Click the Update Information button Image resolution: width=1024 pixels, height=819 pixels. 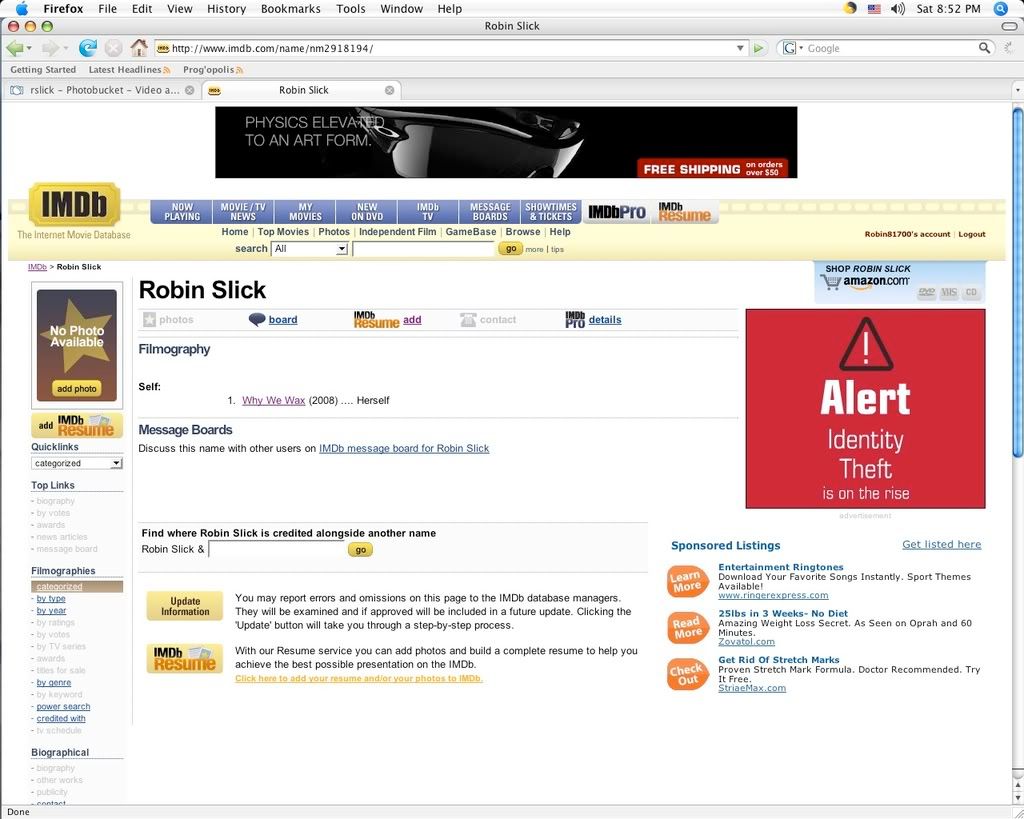tap(185, 606)
